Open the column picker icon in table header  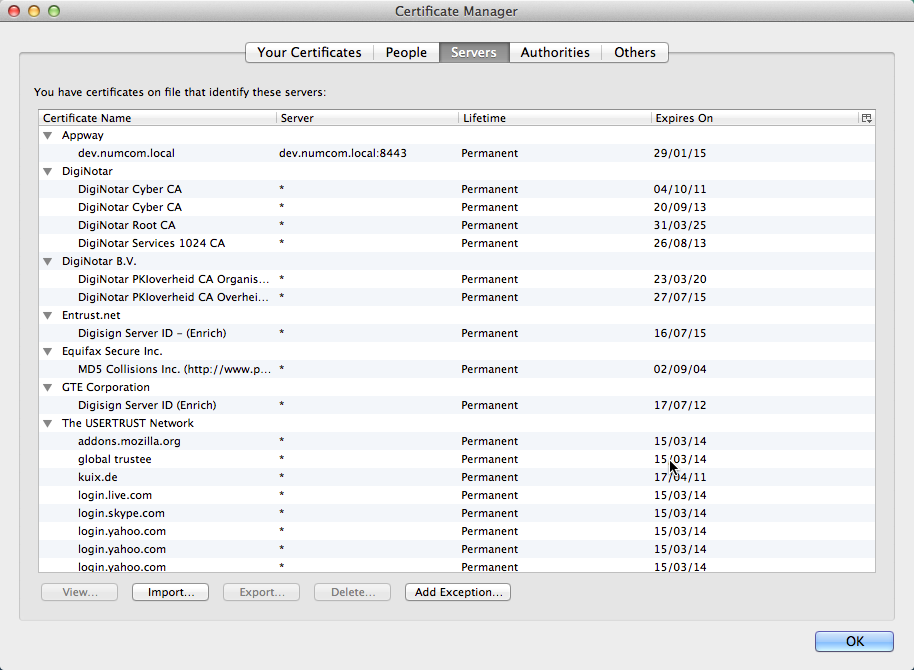click(866, 118)
